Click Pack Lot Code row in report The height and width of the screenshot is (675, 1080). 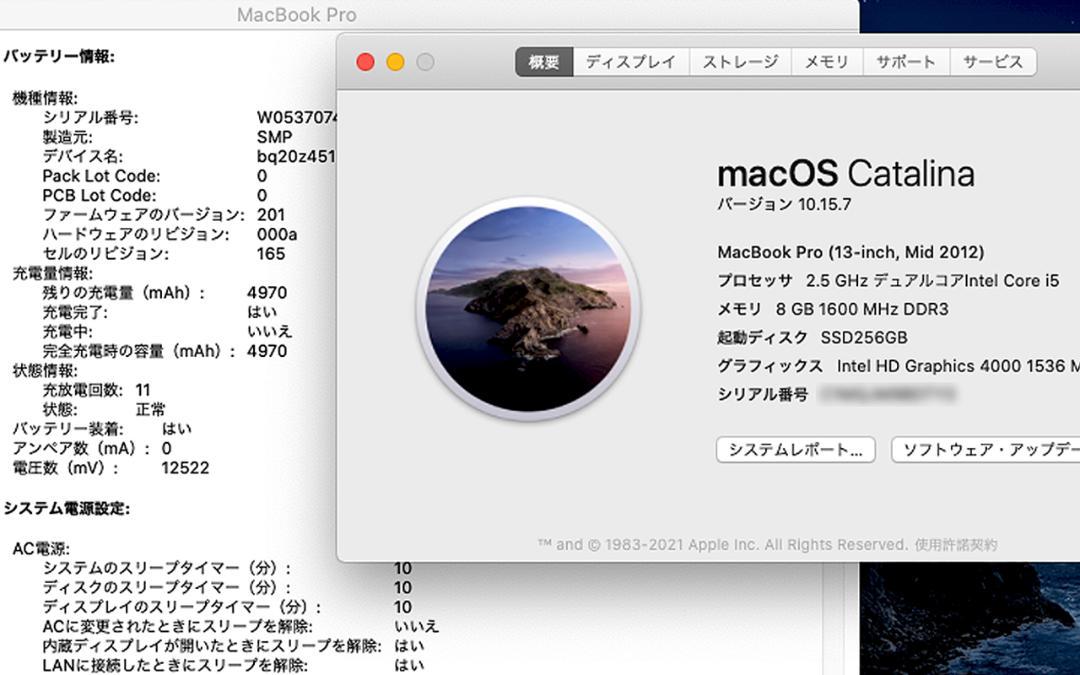tap(155, 176)
